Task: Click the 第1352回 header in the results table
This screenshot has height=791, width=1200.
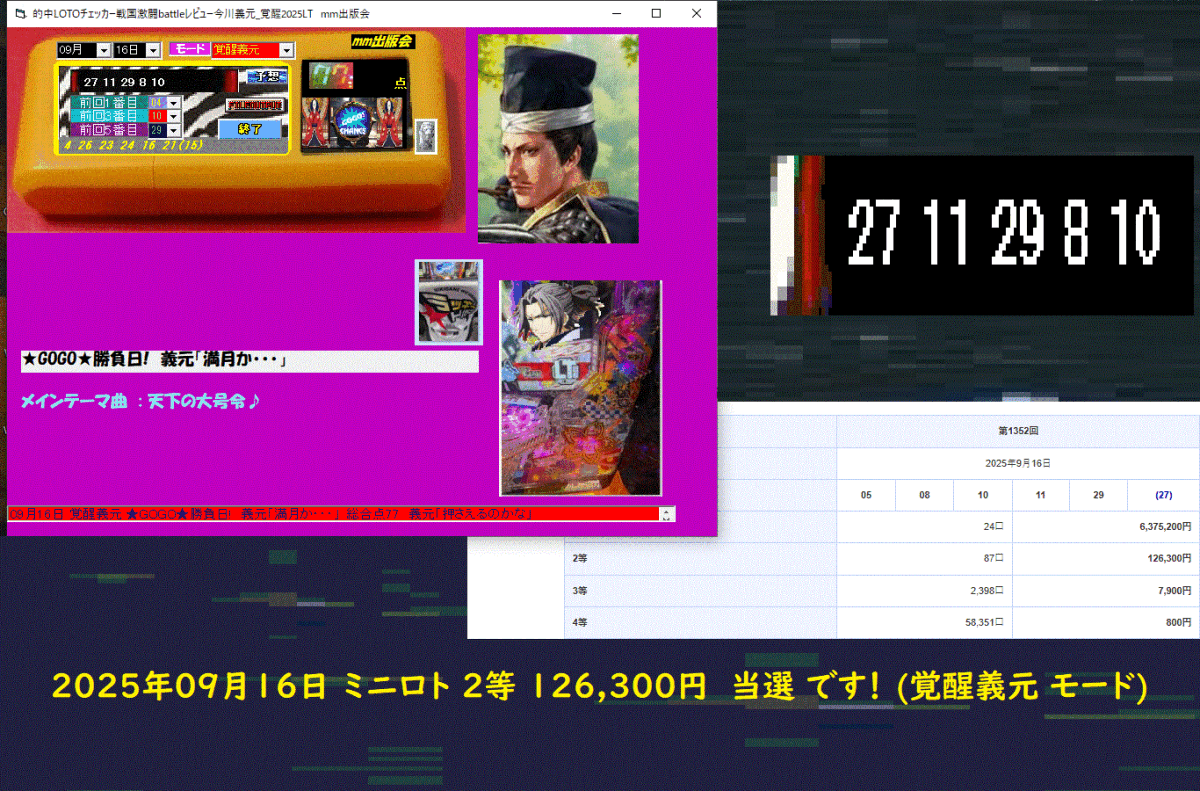Action: 1017,431
